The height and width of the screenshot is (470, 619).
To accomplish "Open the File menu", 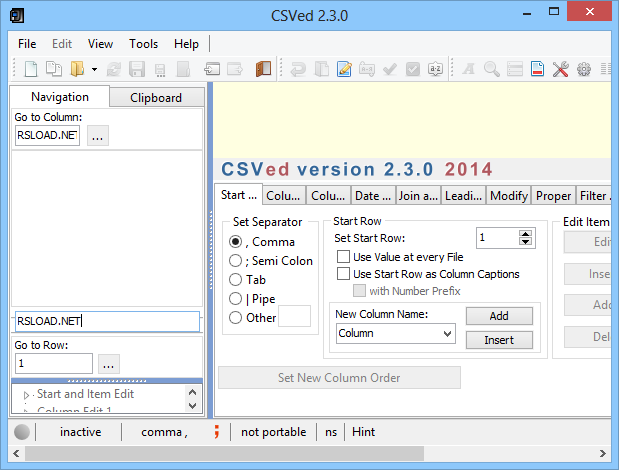I will click(x=27, y=44).
